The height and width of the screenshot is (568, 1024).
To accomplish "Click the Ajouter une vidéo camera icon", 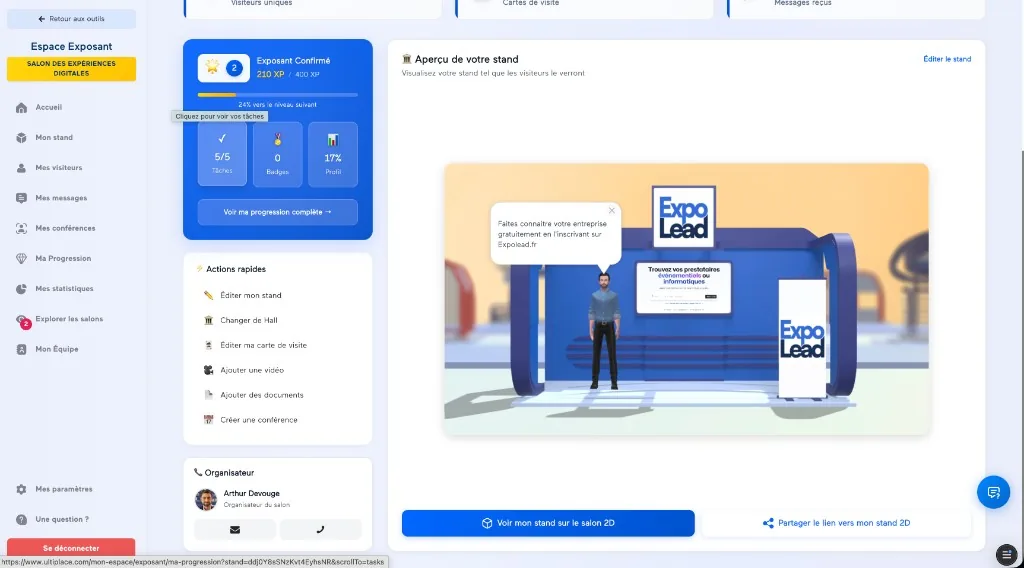I will pos(208,370).
